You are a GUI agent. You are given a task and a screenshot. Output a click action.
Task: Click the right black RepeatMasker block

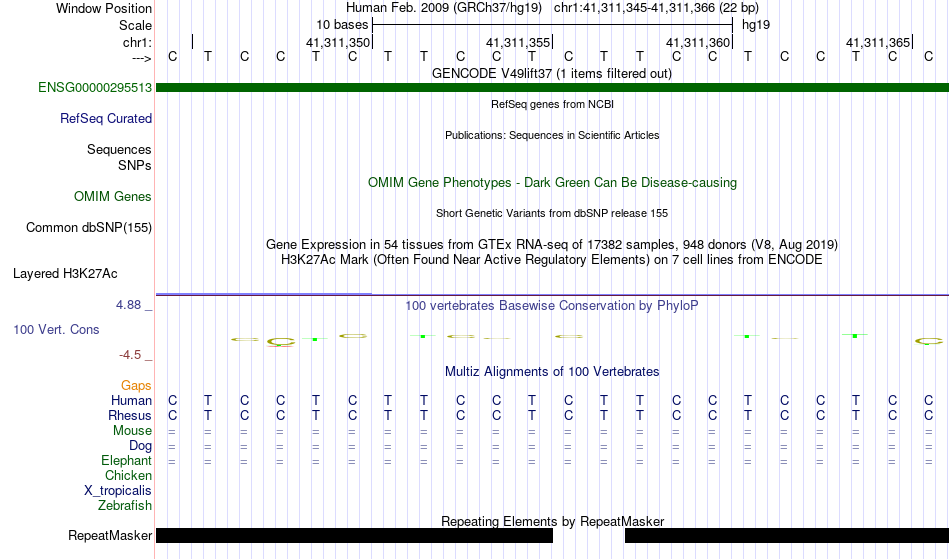click(787, 535)
